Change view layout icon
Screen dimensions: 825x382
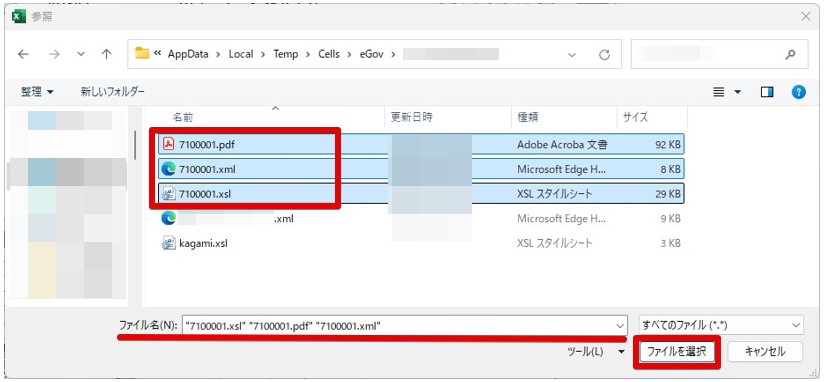pyautogui.click(x=719, y=92)
